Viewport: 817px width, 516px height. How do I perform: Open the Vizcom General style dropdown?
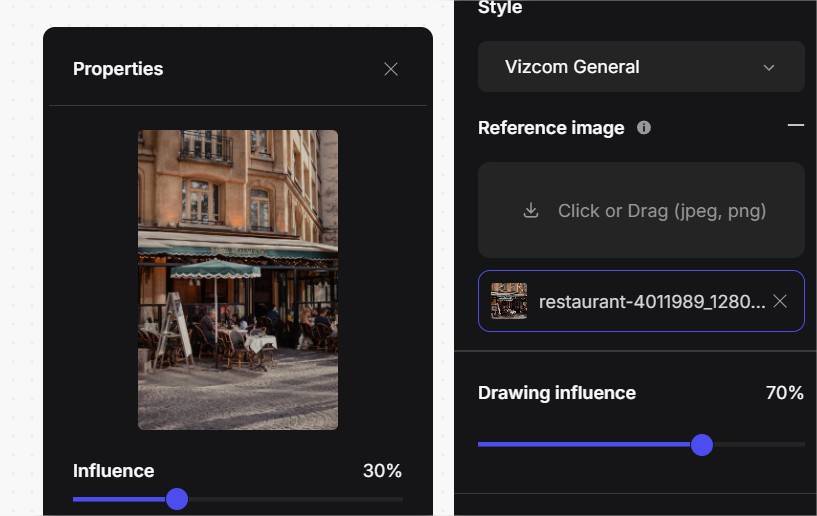(641, 67)
